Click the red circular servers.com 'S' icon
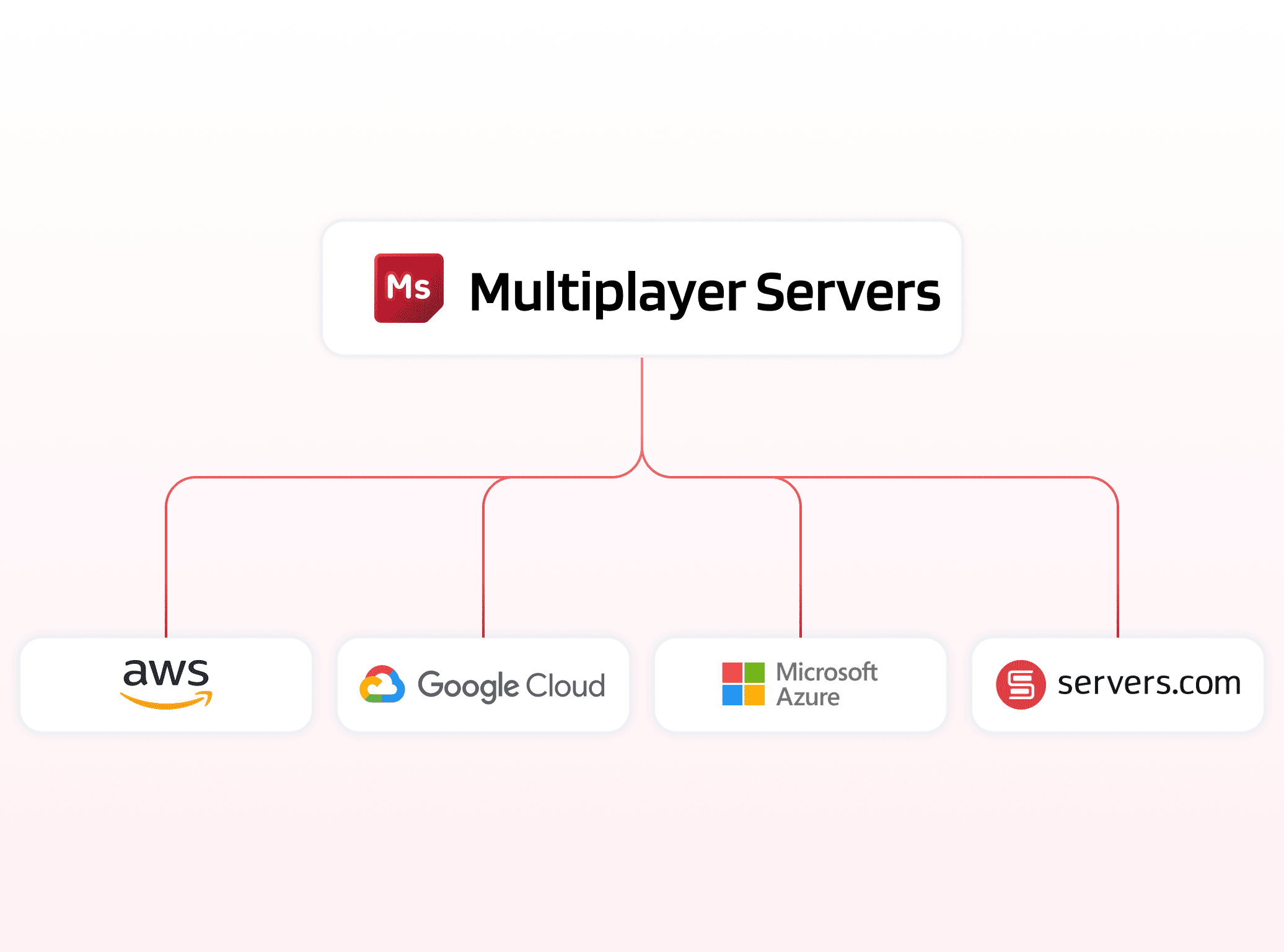This screenshot has height=952, width=1284. [1021, 684]
